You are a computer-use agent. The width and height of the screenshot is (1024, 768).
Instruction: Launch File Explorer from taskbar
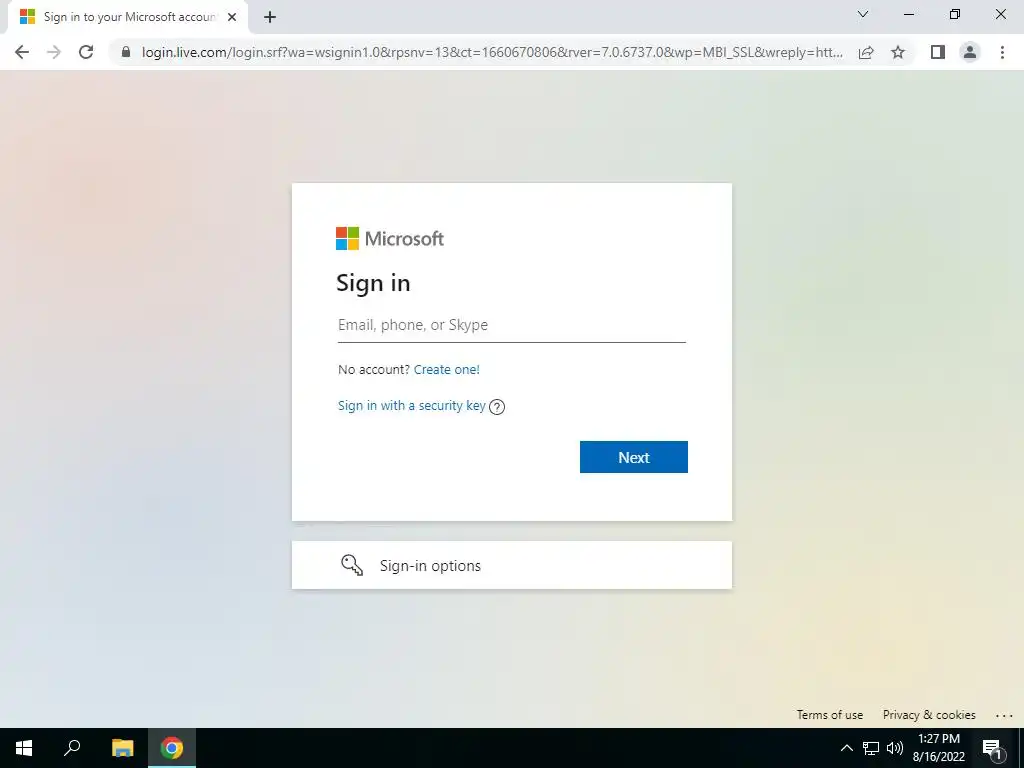point(122,748)
